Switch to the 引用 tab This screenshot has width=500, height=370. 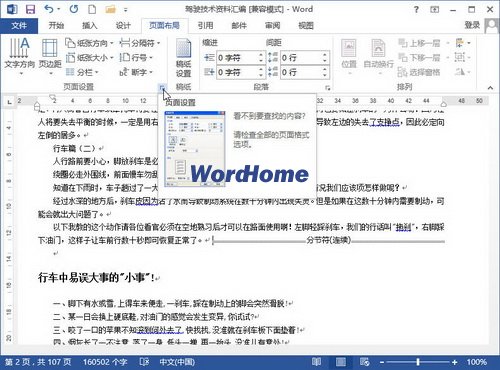205,25
